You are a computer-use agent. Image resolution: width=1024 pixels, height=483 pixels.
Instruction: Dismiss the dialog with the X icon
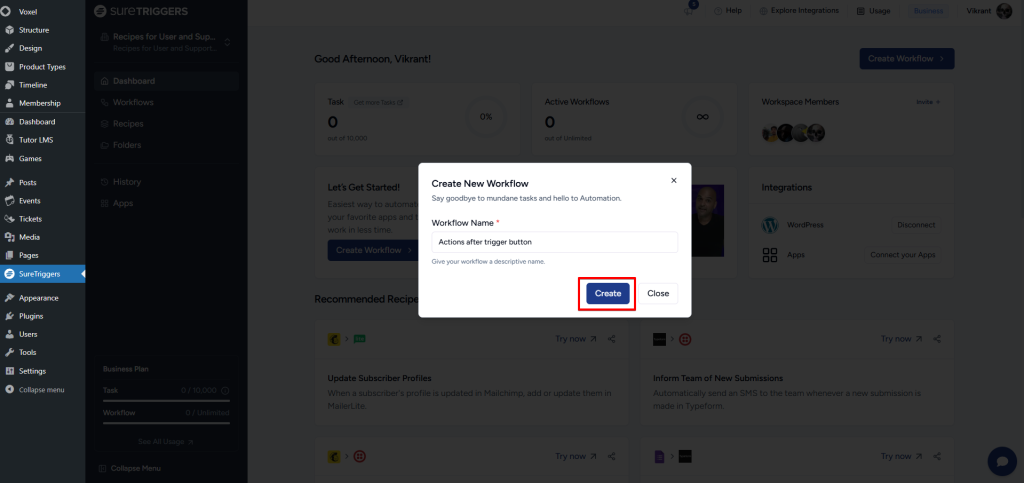tap(673, 181)
